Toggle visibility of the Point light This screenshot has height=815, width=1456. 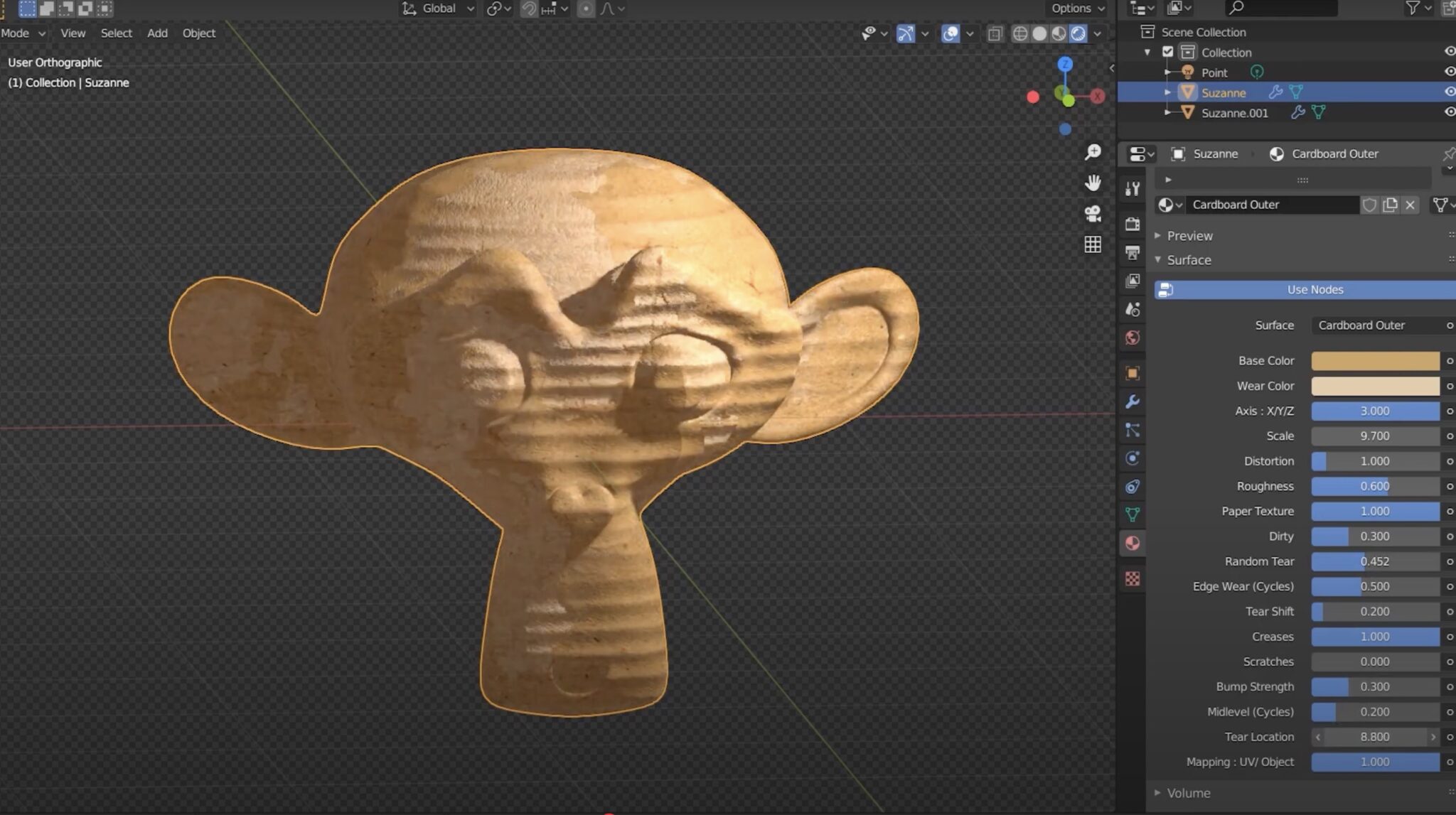(x=1448, y=72)
